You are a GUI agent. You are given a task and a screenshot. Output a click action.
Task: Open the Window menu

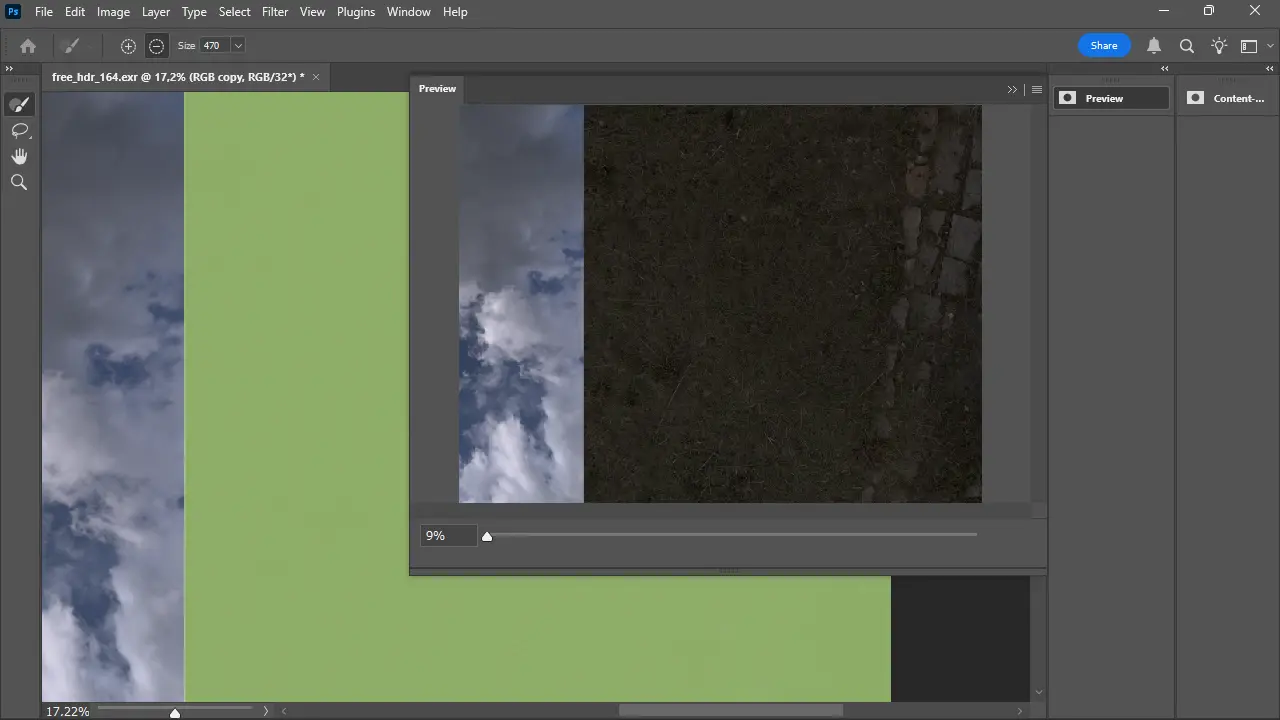[x=409, y=12]
